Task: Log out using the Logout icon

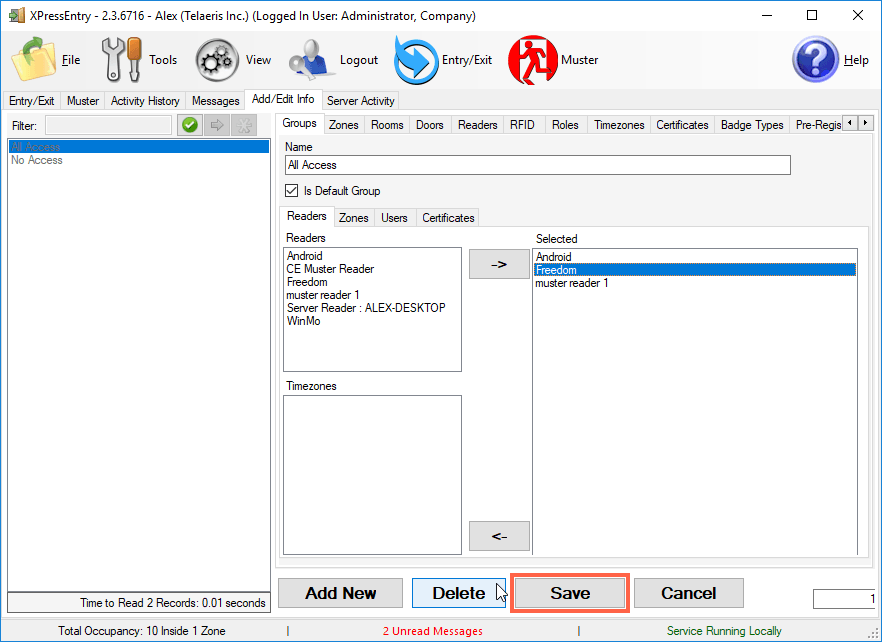Action: 315,58
